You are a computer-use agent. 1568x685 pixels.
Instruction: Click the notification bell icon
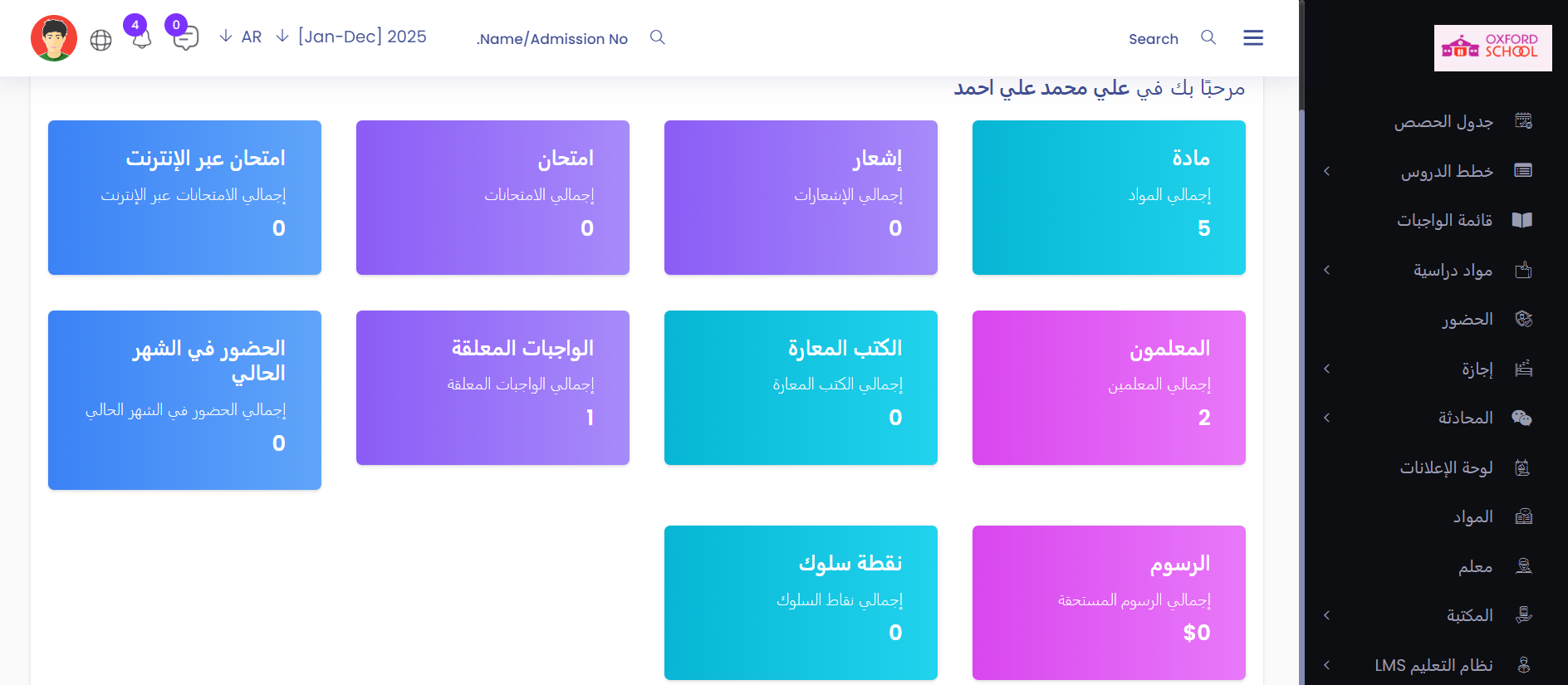[142, 39]
